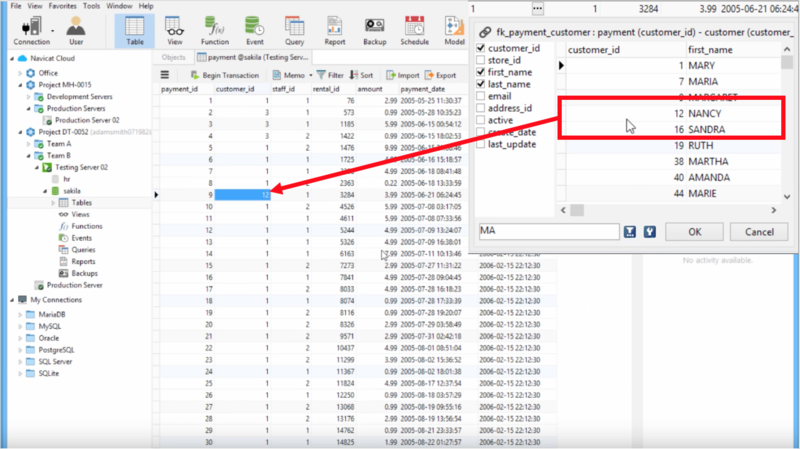
Task: Open the Queries tree item
Action: point(83,250)
